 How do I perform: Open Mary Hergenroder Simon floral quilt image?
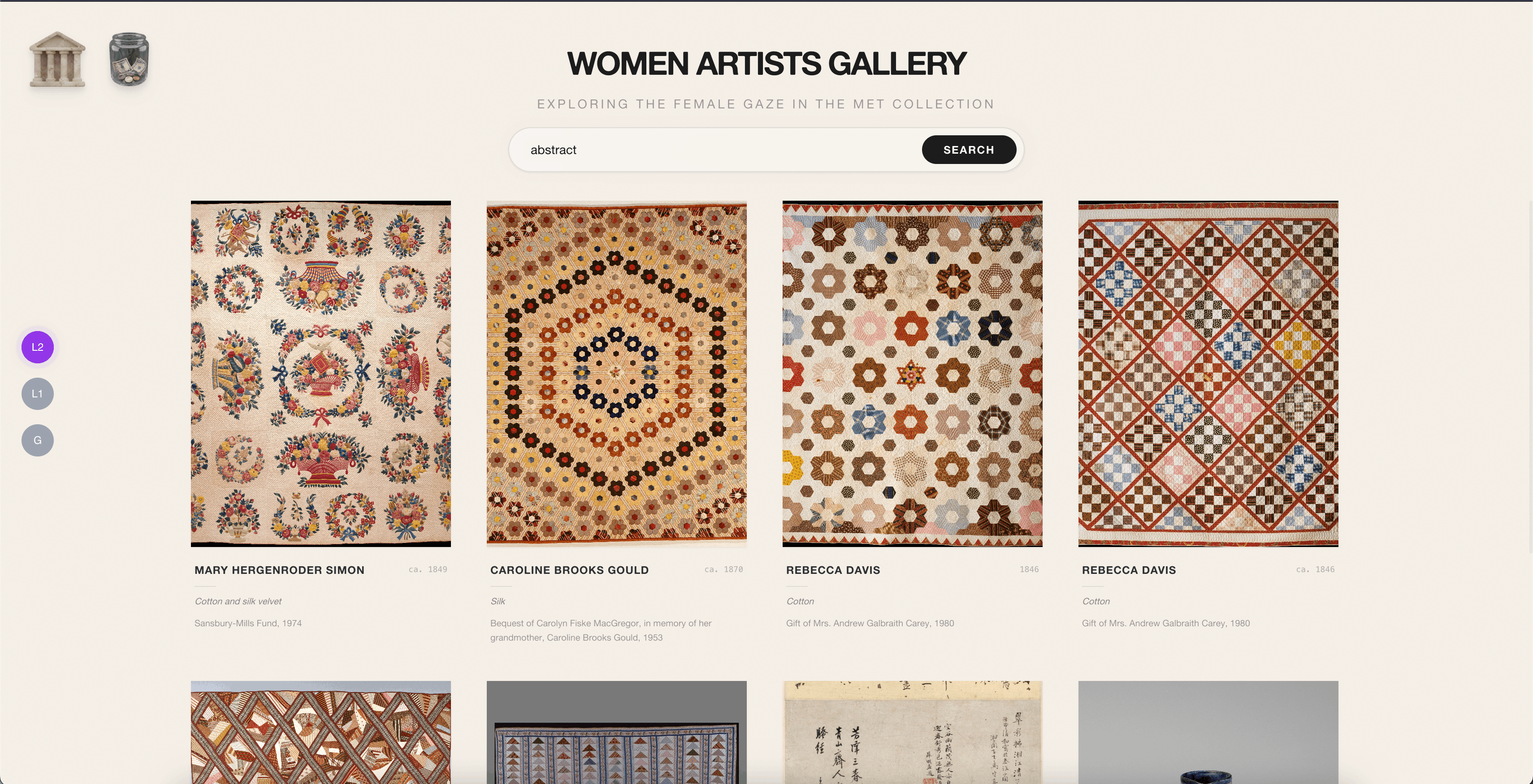coord(321,374)
